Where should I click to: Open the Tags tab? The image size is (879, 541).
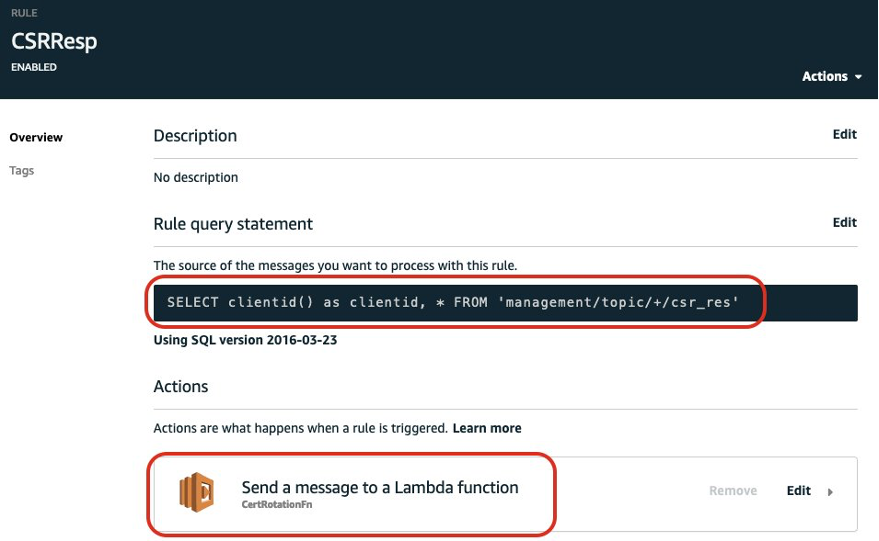22,171
